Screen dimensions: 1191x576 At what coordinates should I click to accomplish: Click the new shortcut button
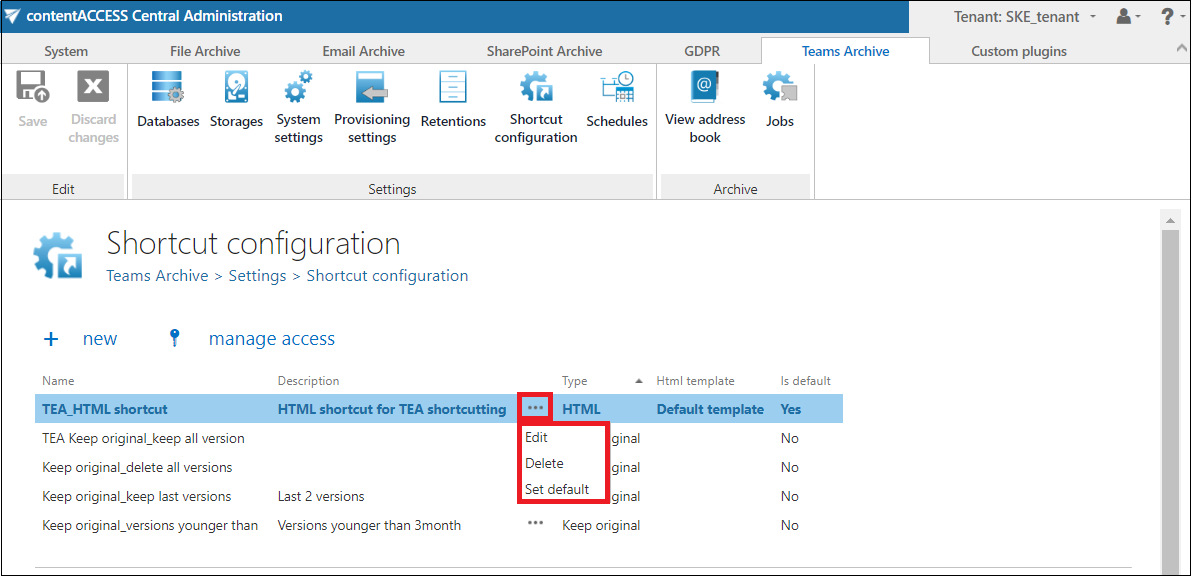[81, 339]
